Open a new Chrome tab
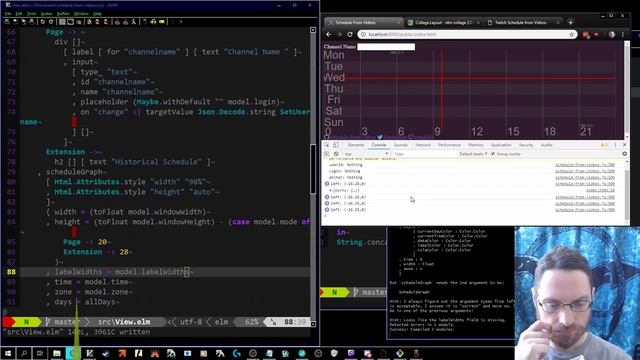The height and width of the screenshot is (360, 640). click(x=570, y=22)
